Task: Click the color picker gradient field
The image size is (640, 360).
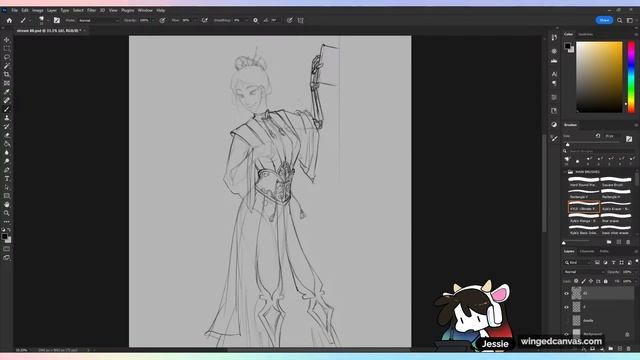Action: pyautogui.click(x=599, y=77)
